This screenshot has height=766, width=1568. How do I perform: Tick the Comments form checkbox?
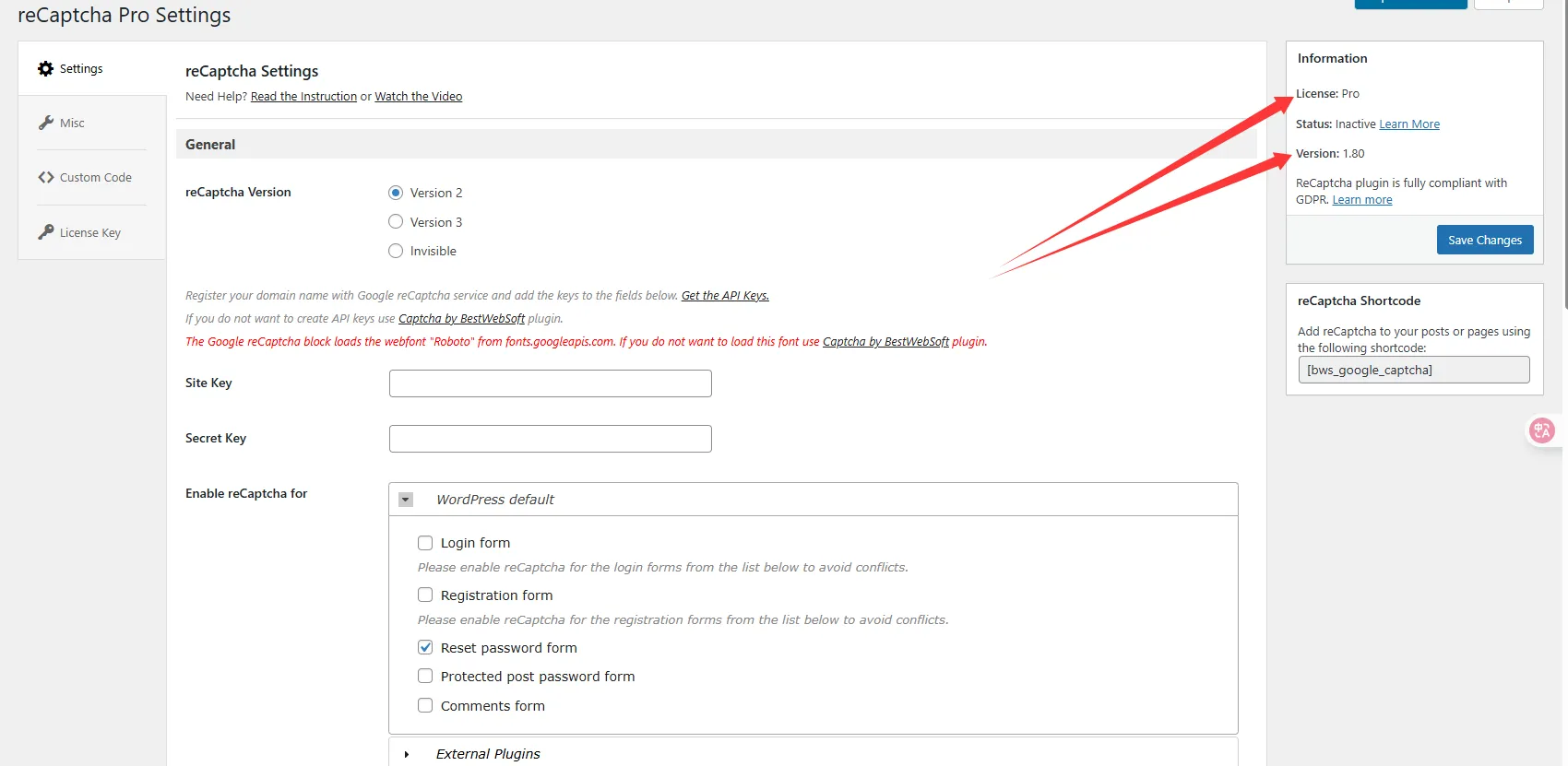tap(425, 705)
